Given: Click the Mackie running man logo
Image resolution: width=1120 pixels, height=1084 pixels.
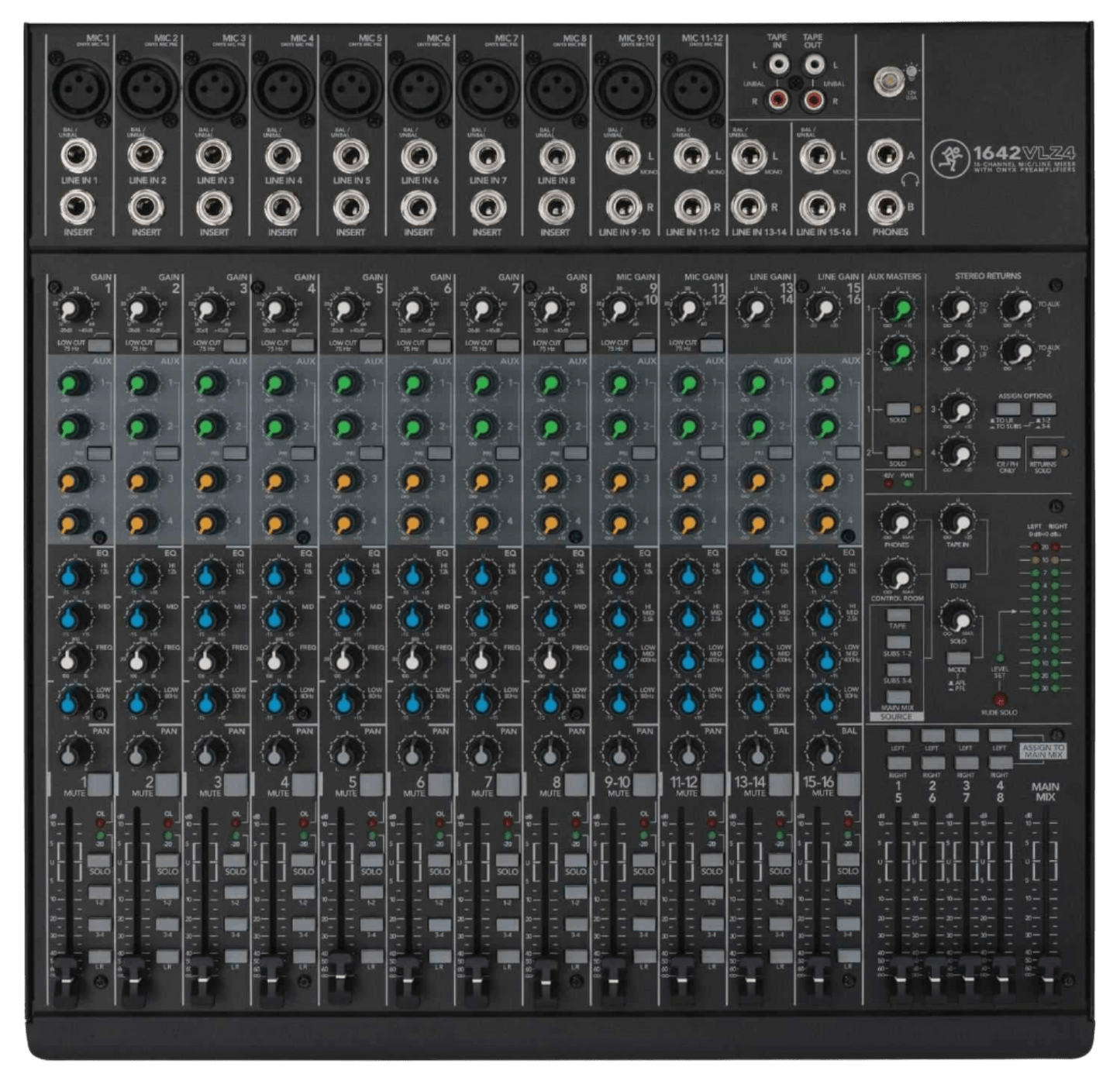Looking at the screenshot, I should [x=949, y=157].
